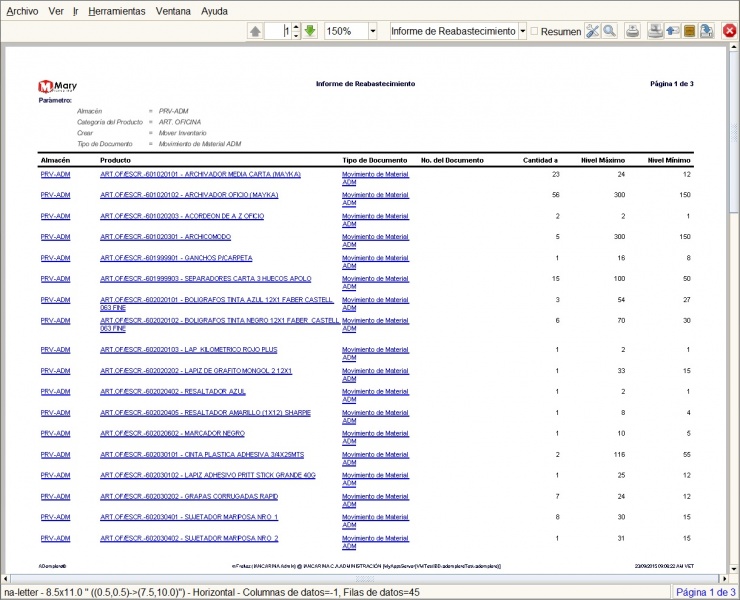
Task: Click the page number input field
Action: 278,32
